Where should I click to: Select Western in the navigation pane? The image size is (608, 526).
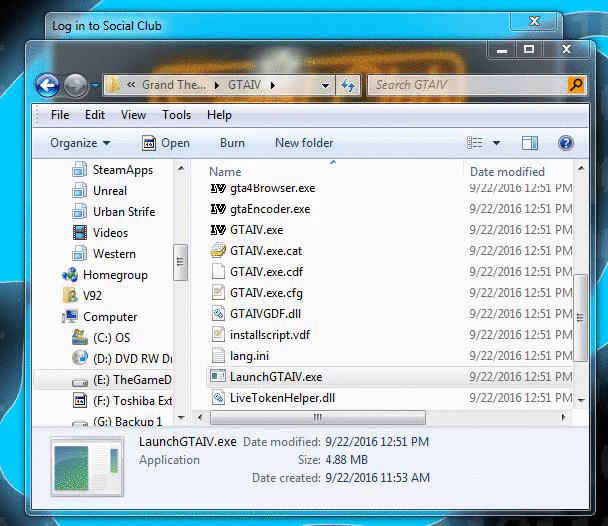click(104, 254)
